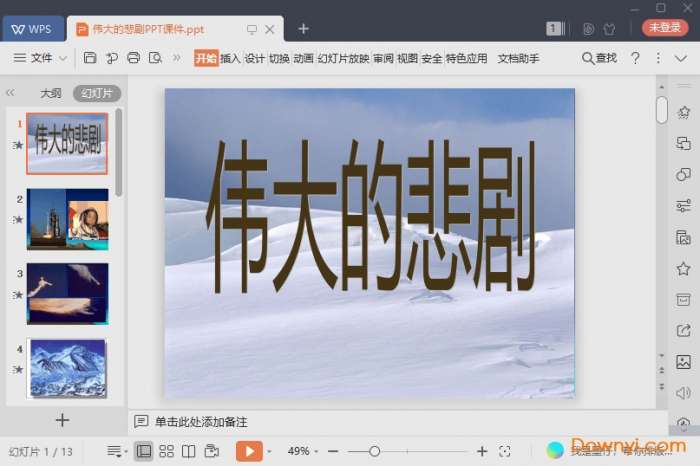Open more options via three-dot icon
700x466 pixels.
click(658, 58)
